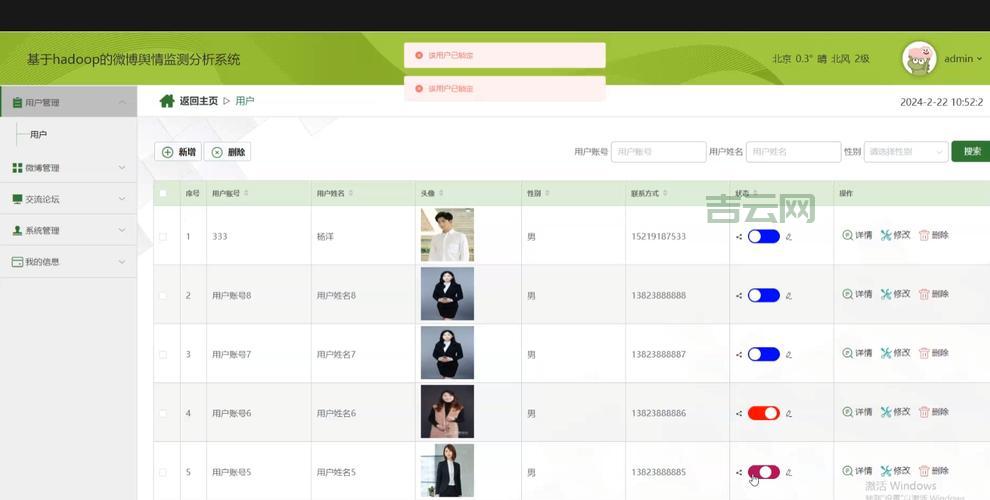Screen dimensions: 990x500
Task: Toggle the status switch for user 333
Action: [x=763, y=237]
